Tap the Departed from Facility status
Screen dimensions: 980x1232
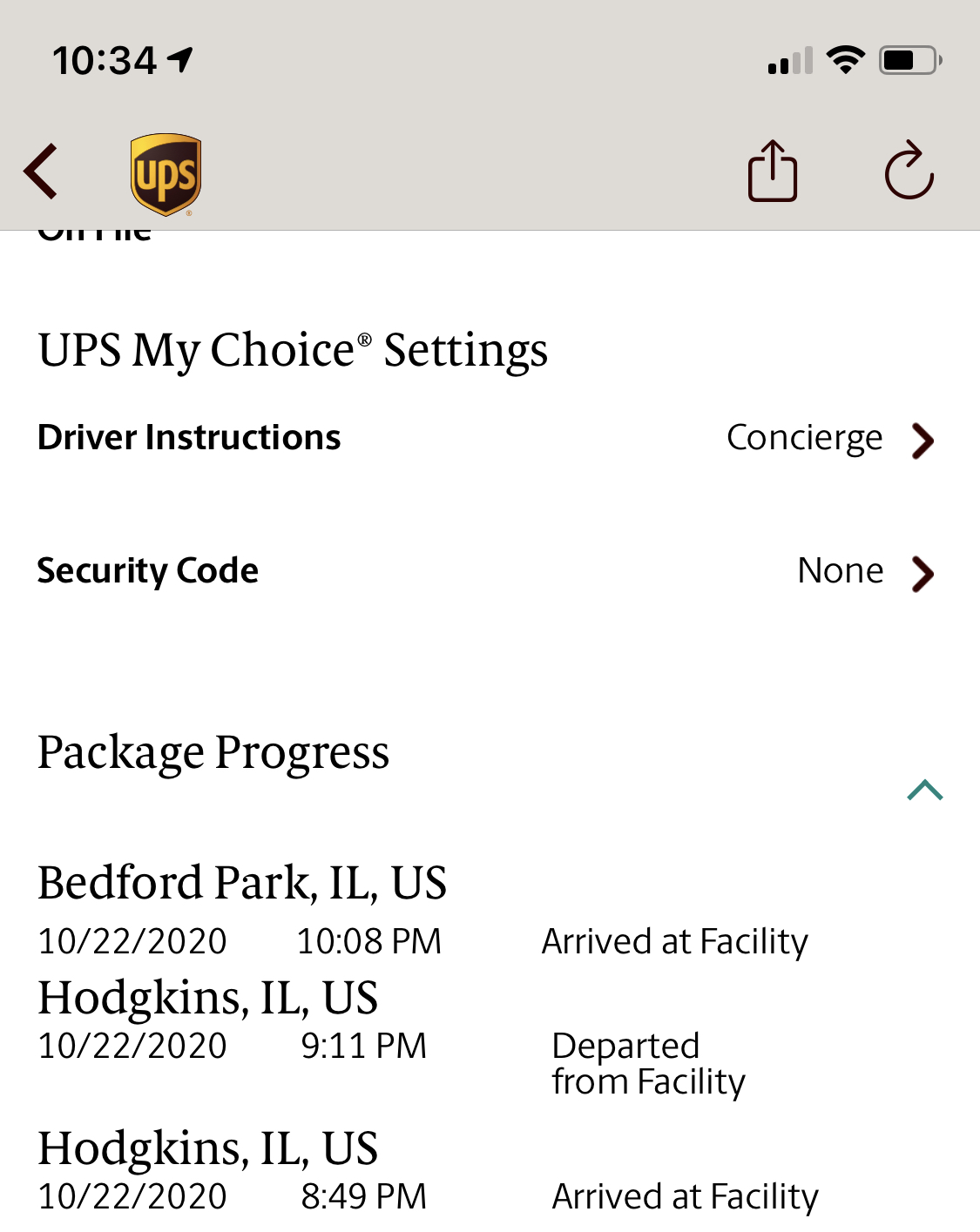tap(649, 1064)
